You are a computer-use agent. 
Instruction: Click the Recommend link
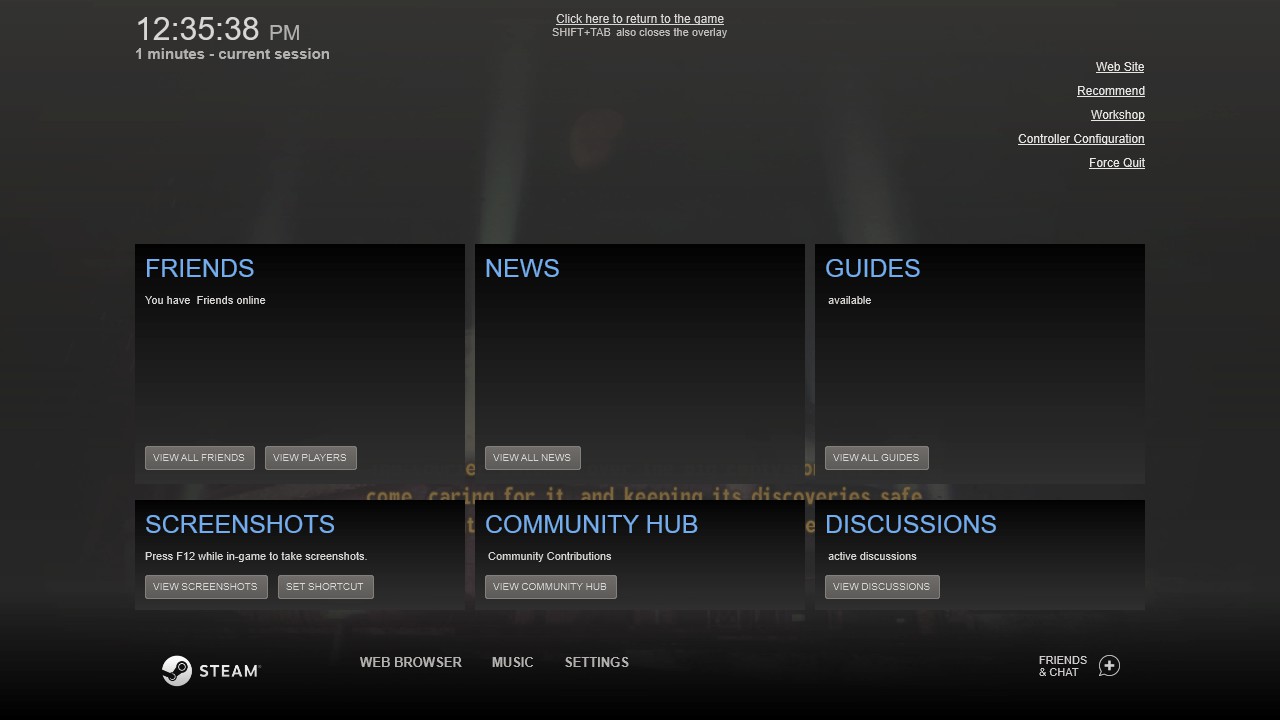(1111, 91)
